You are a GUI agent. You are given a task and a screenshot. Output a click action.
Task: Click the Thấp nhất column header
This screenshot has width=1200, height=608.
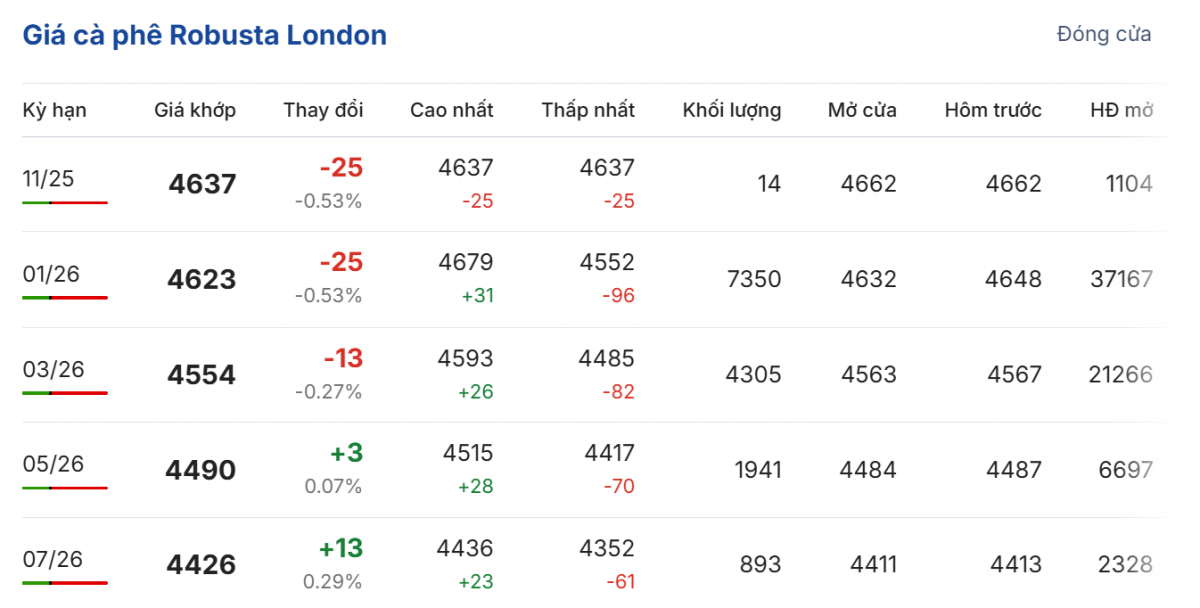pyautogui.click(x=588, y=110)
